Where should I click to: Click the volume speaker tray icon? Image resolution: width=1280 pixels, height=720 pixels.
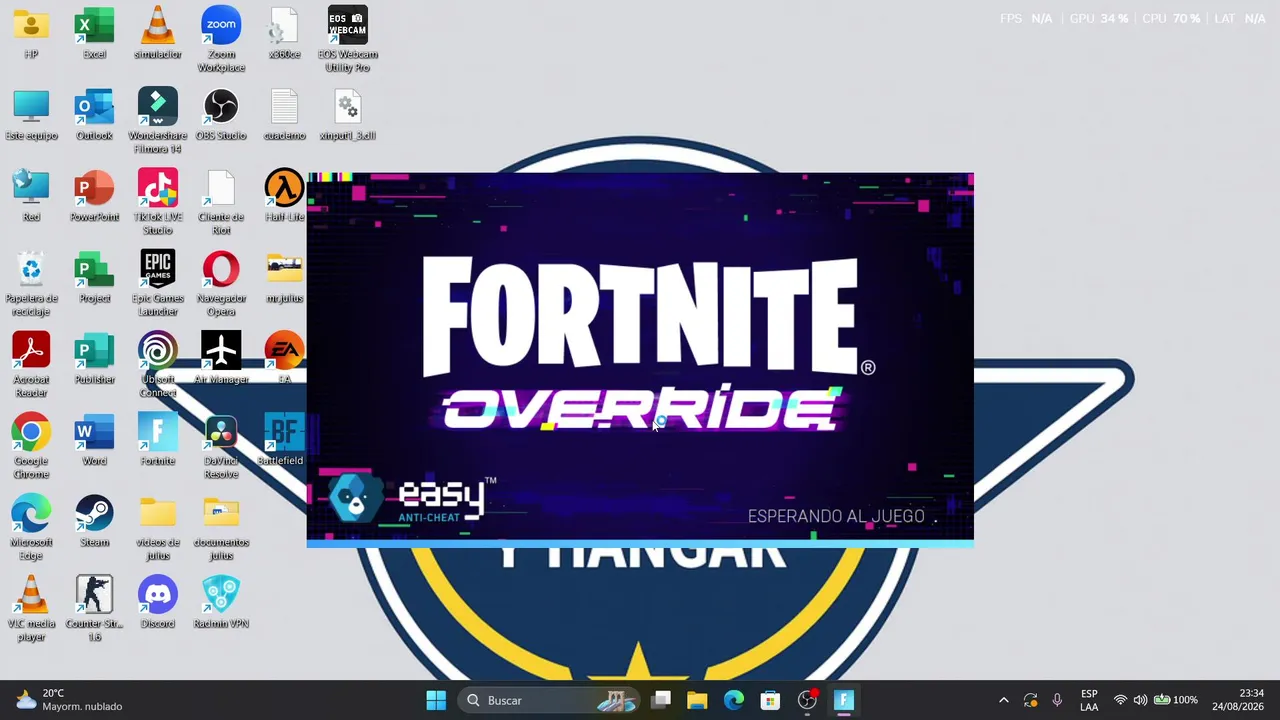(x=1140, y=700)
